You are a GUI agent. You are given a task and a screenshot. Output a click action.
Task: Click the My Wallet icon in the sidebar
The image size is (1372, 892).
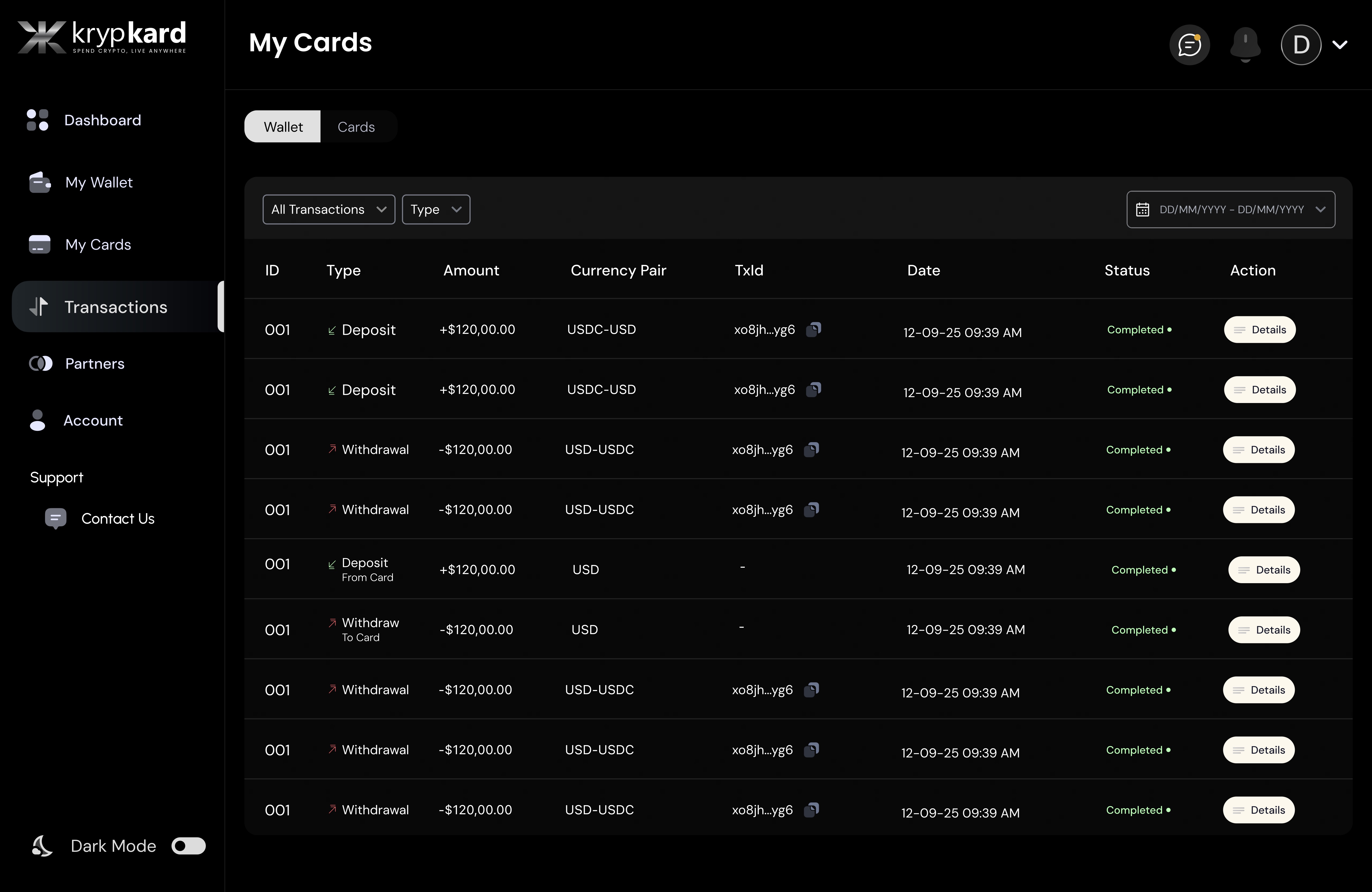point(40,182)
